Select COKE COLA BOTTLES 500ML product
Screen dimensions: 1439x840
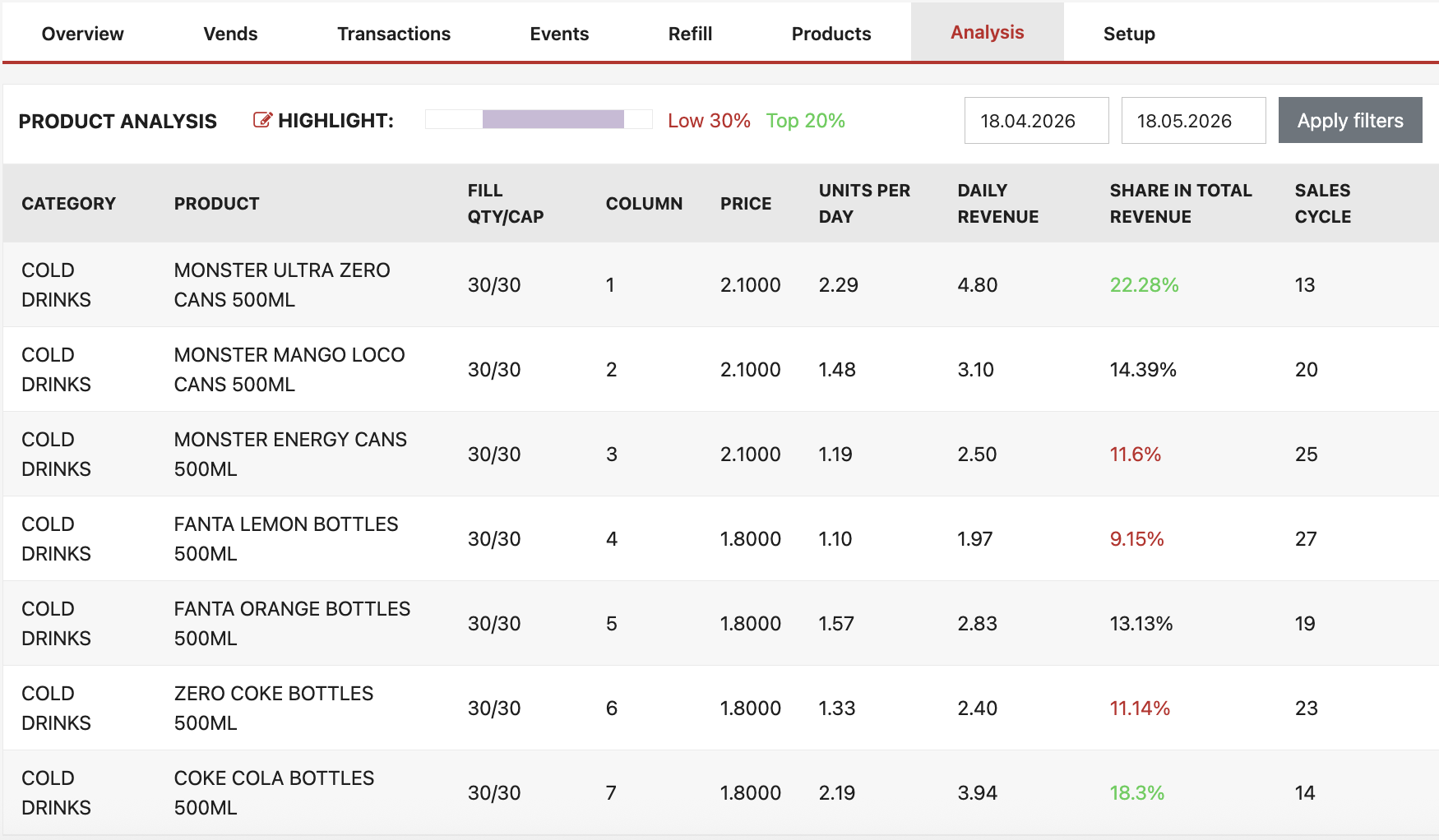click(x=274, y=792)
